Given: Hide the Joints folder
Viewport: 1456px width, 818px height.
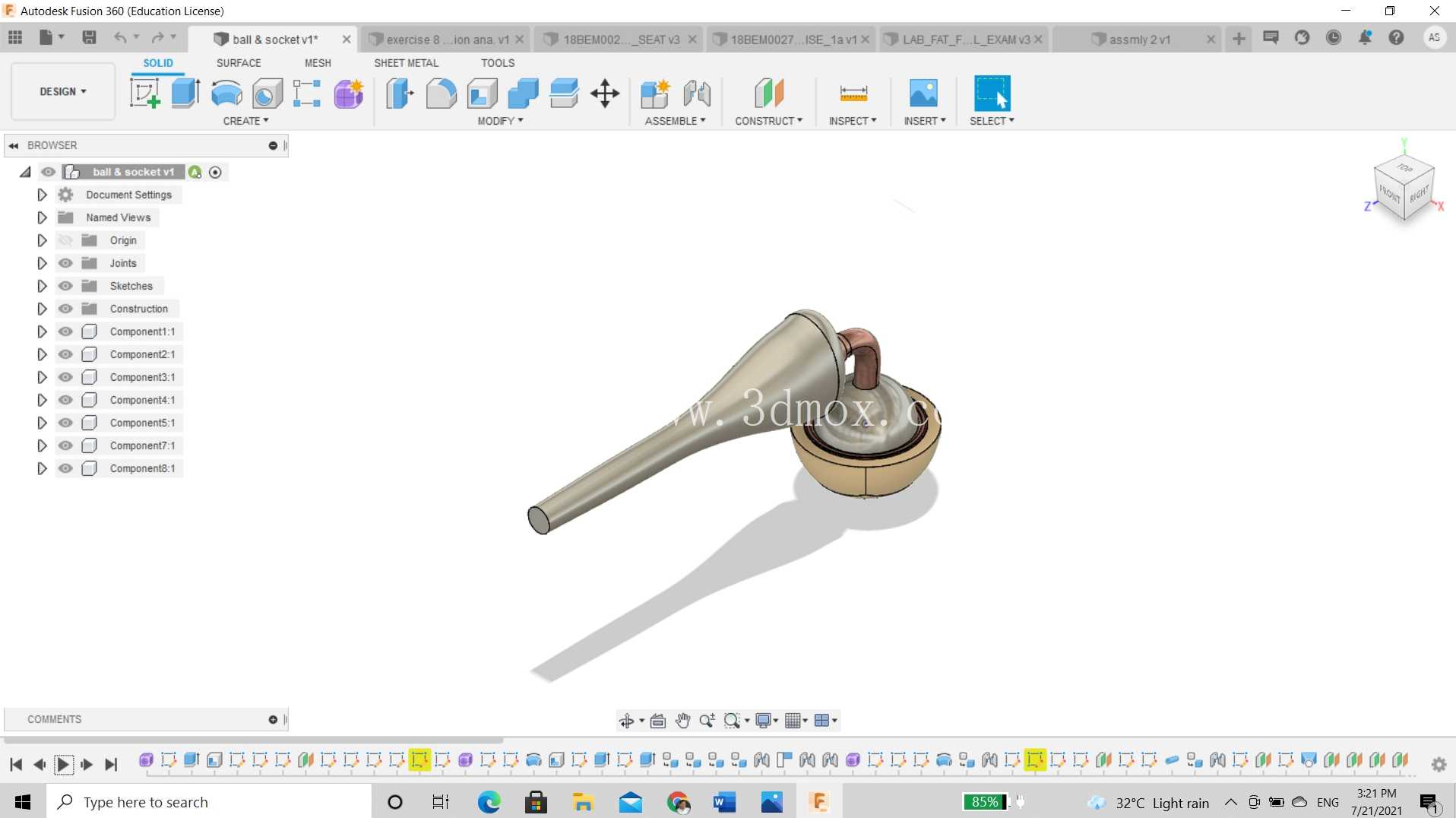Looking at the screenshot, I should (66, 263).
